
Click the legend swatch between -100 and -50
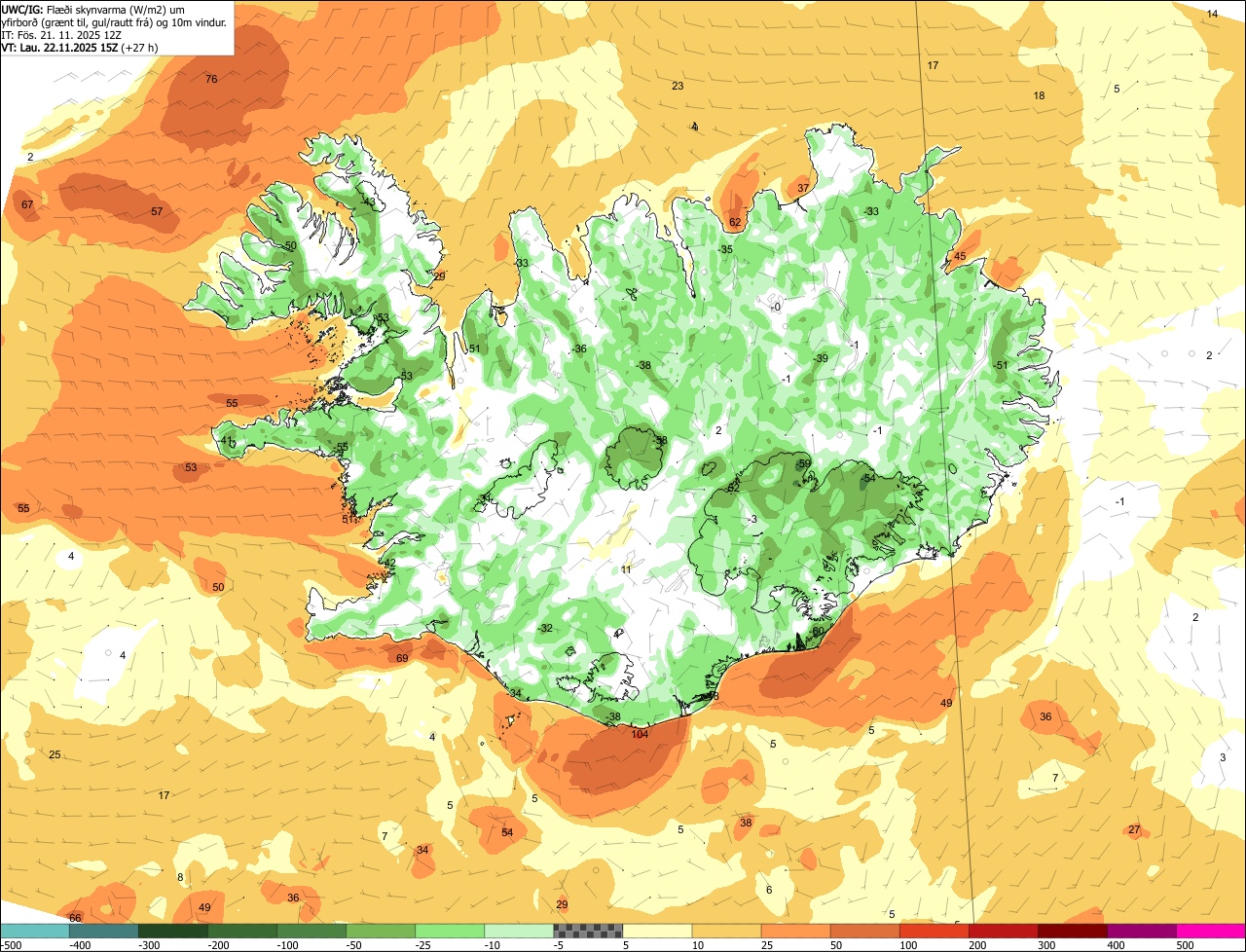(x=311, y=931)
